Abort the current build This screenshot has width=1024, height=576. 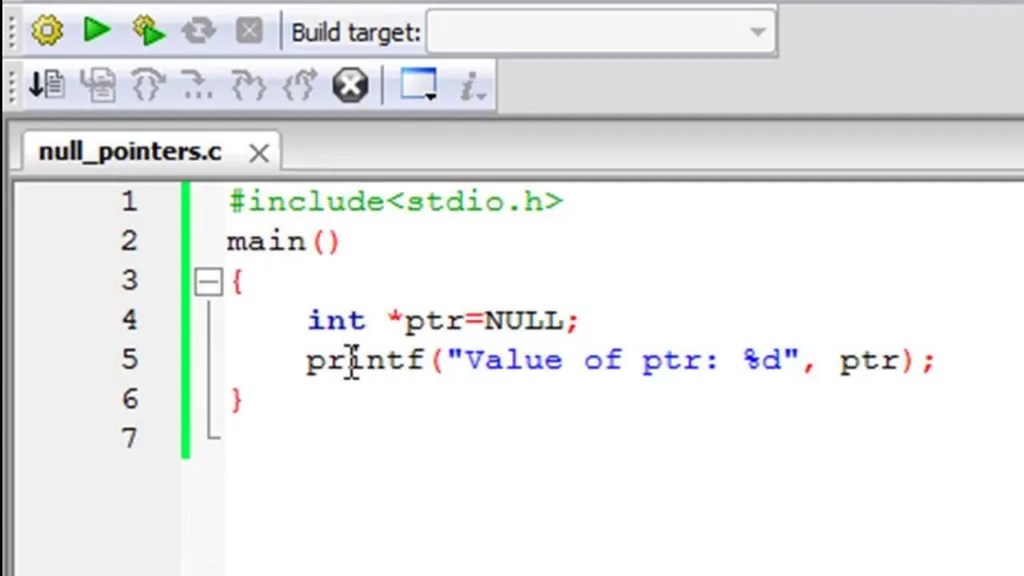(248, 30)
